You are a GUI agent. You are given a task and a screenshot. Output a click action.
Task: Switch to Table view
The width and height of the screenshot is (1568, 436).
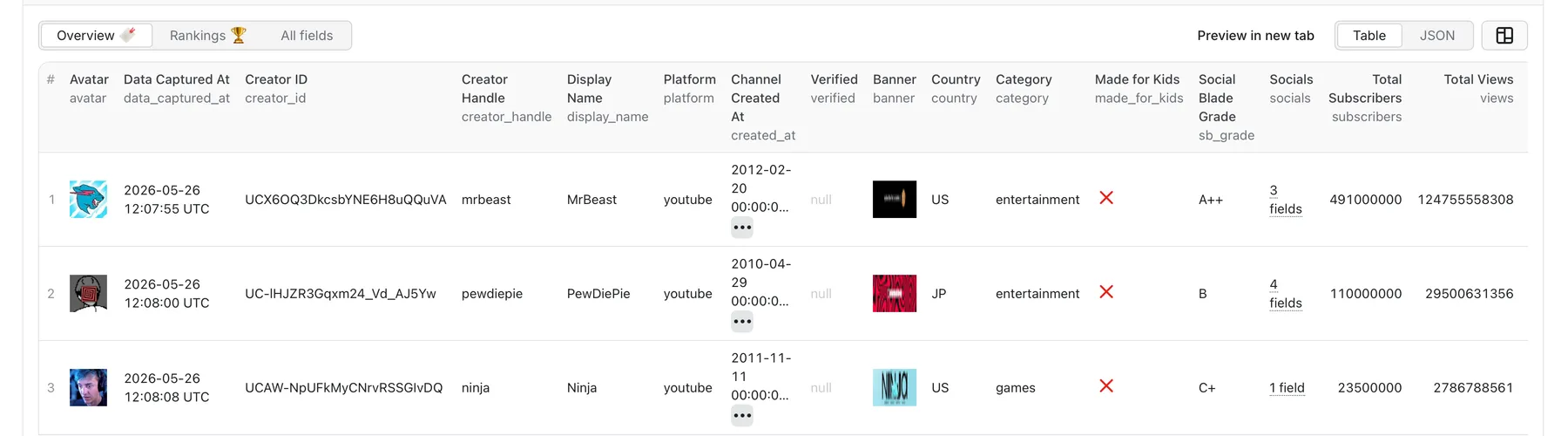[1369, 36]
